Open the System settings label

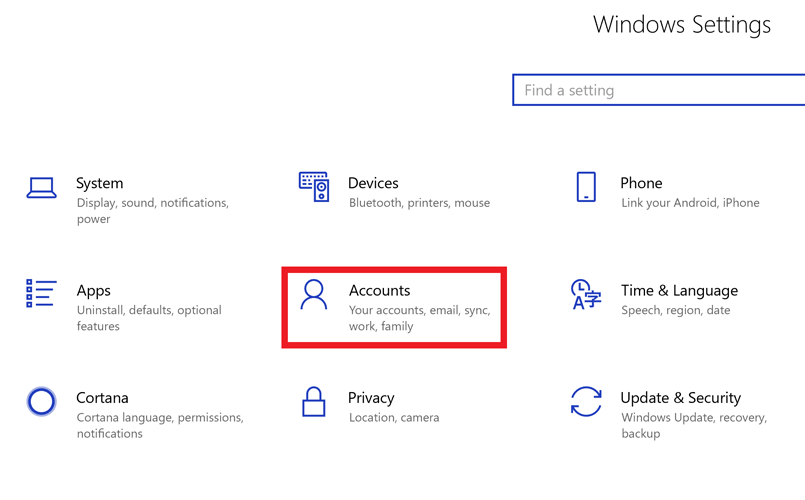tap(100, 183)
